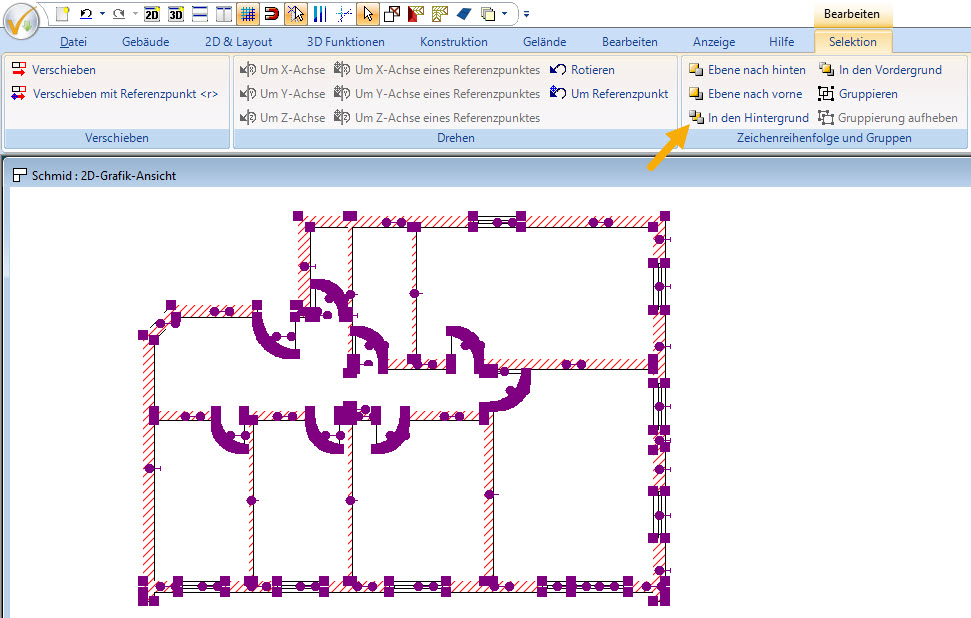Expand the stacked windows dropdown

pos(504,14)
